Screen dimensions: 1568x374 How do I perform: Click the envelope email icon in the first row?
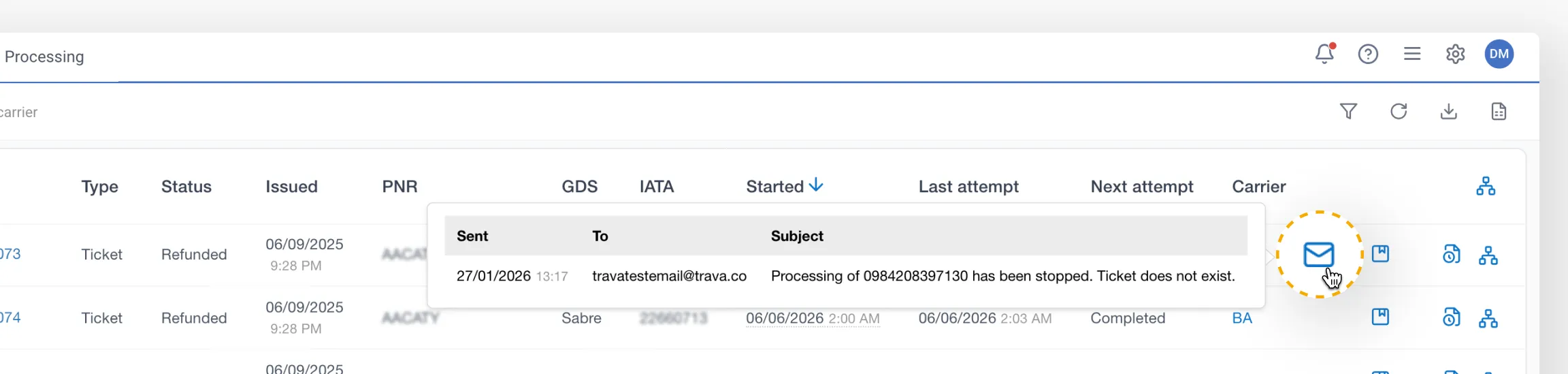pos(1319,254)
